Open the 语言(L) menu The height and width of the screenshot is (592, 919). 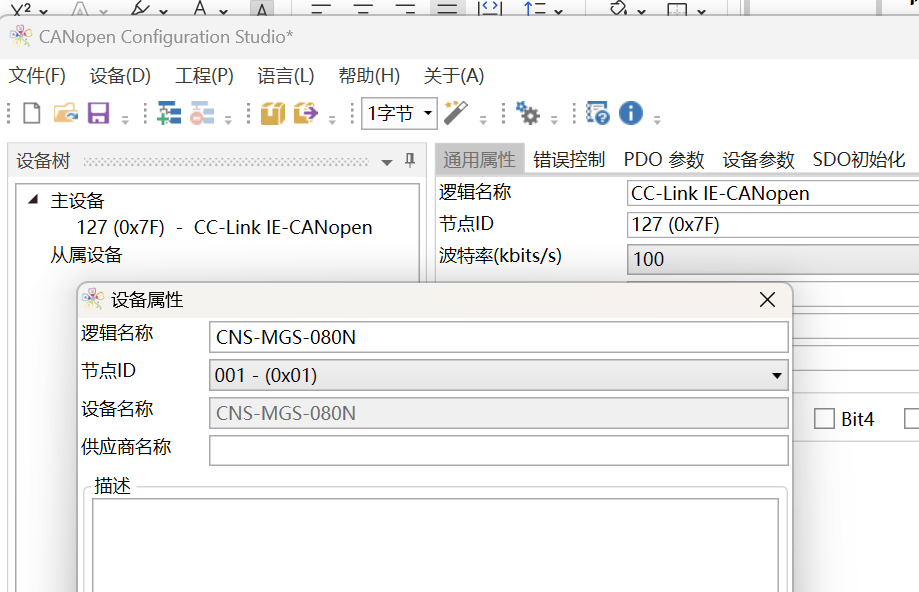285,76
